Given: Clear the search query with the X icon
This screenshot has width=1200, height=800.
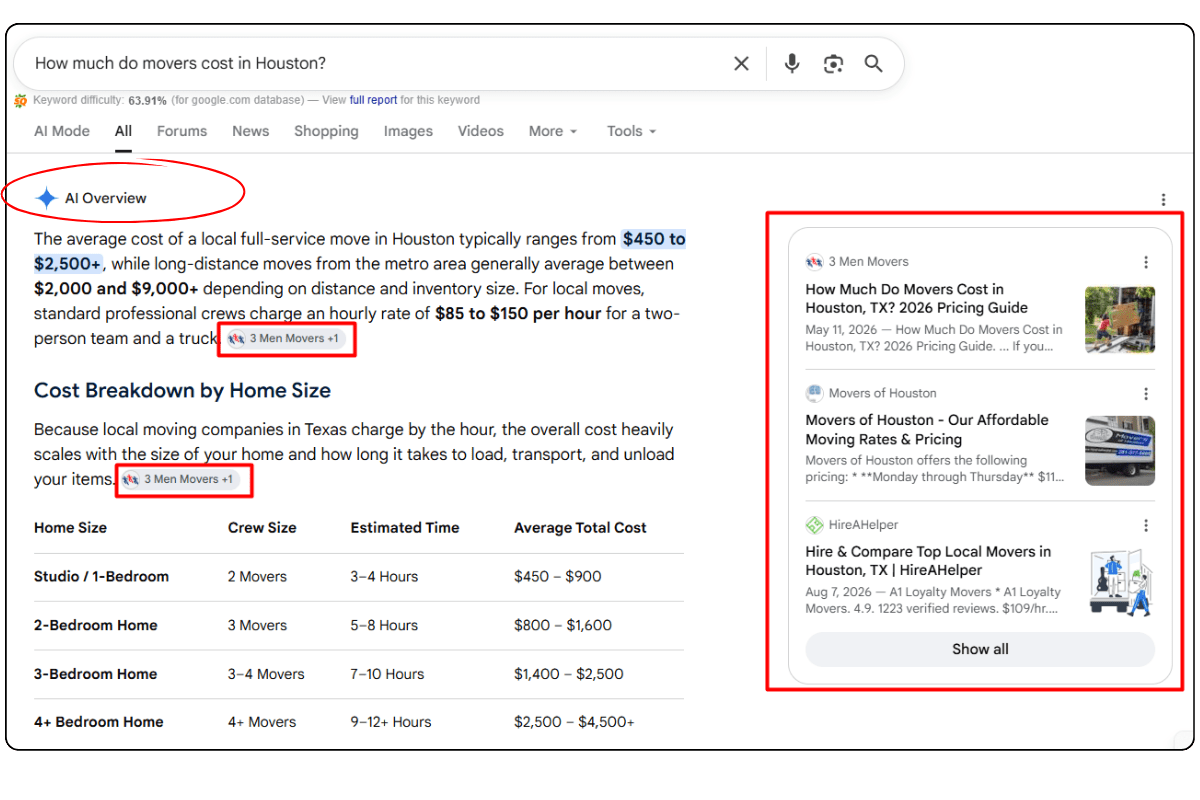Looking at the screenshot, I should pyautogui.click(x=741, y=64).
